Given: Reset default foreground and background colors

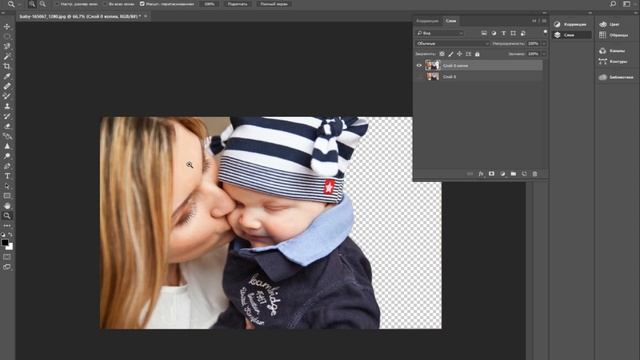Looking at the screenshot, I should (3, 235).
